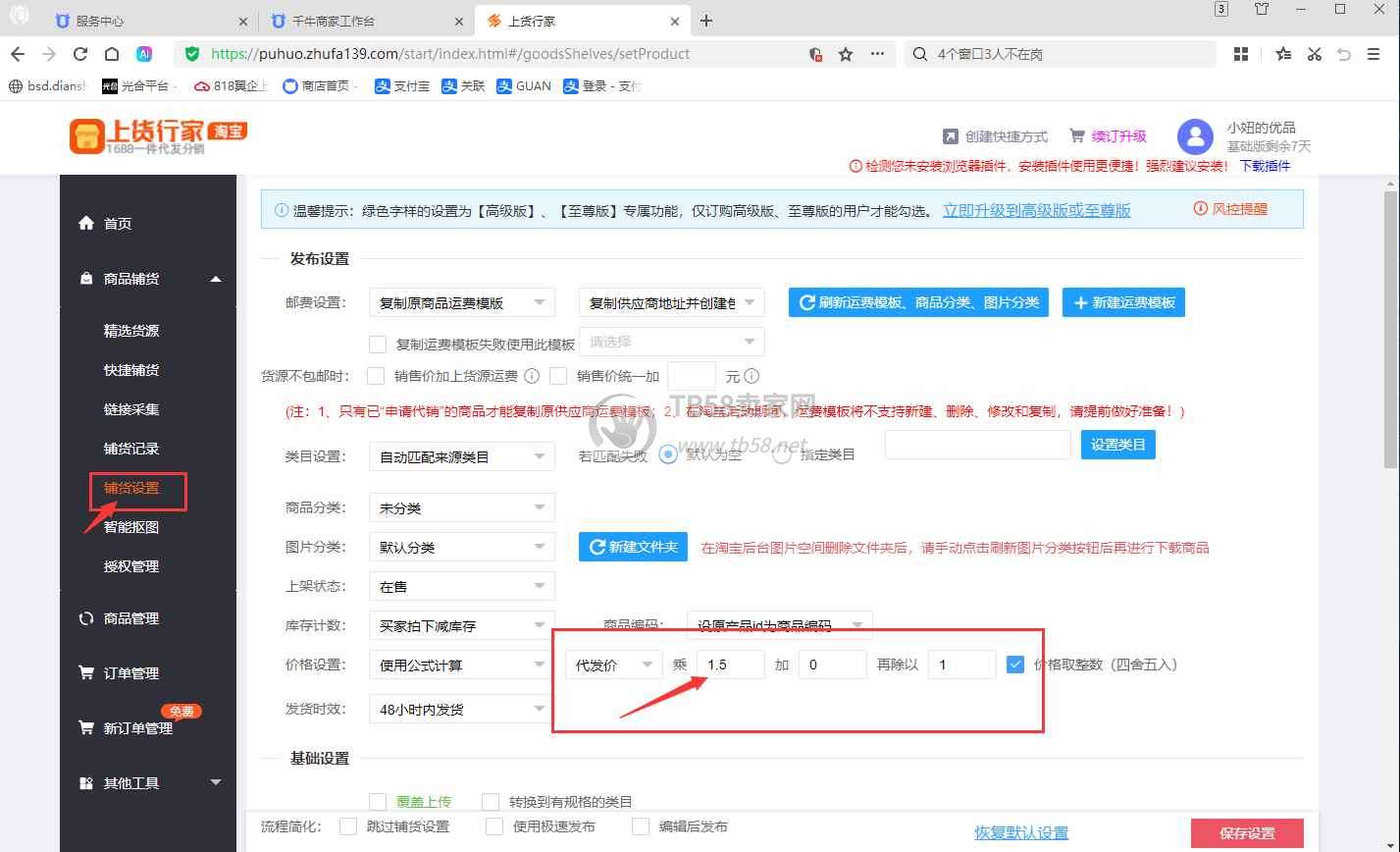
Task: Open the 买家拍下减库存 dropdown
Action: tap(462, 625)
